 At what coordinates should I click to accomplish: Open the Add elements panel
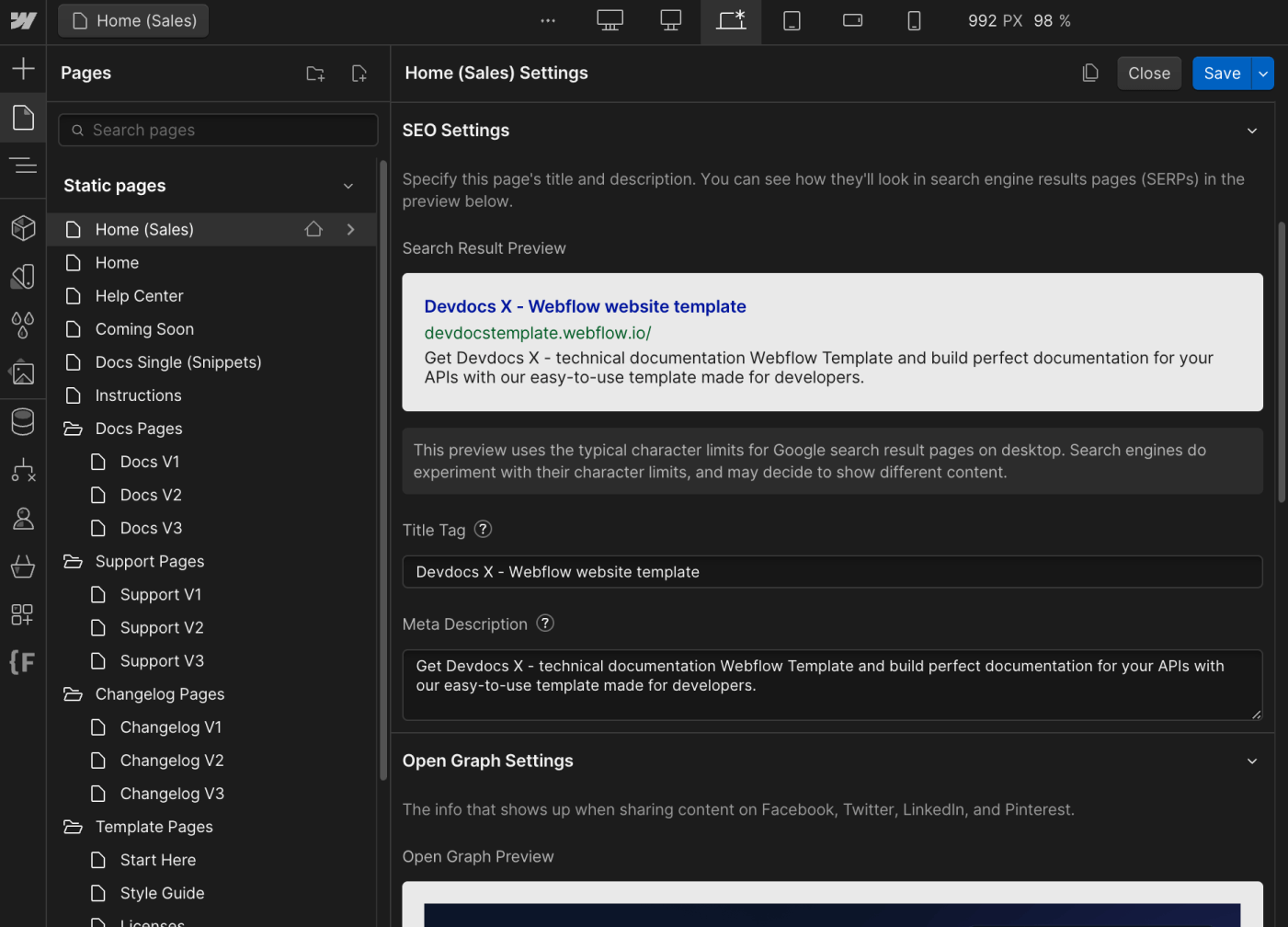tap(23, 68)
